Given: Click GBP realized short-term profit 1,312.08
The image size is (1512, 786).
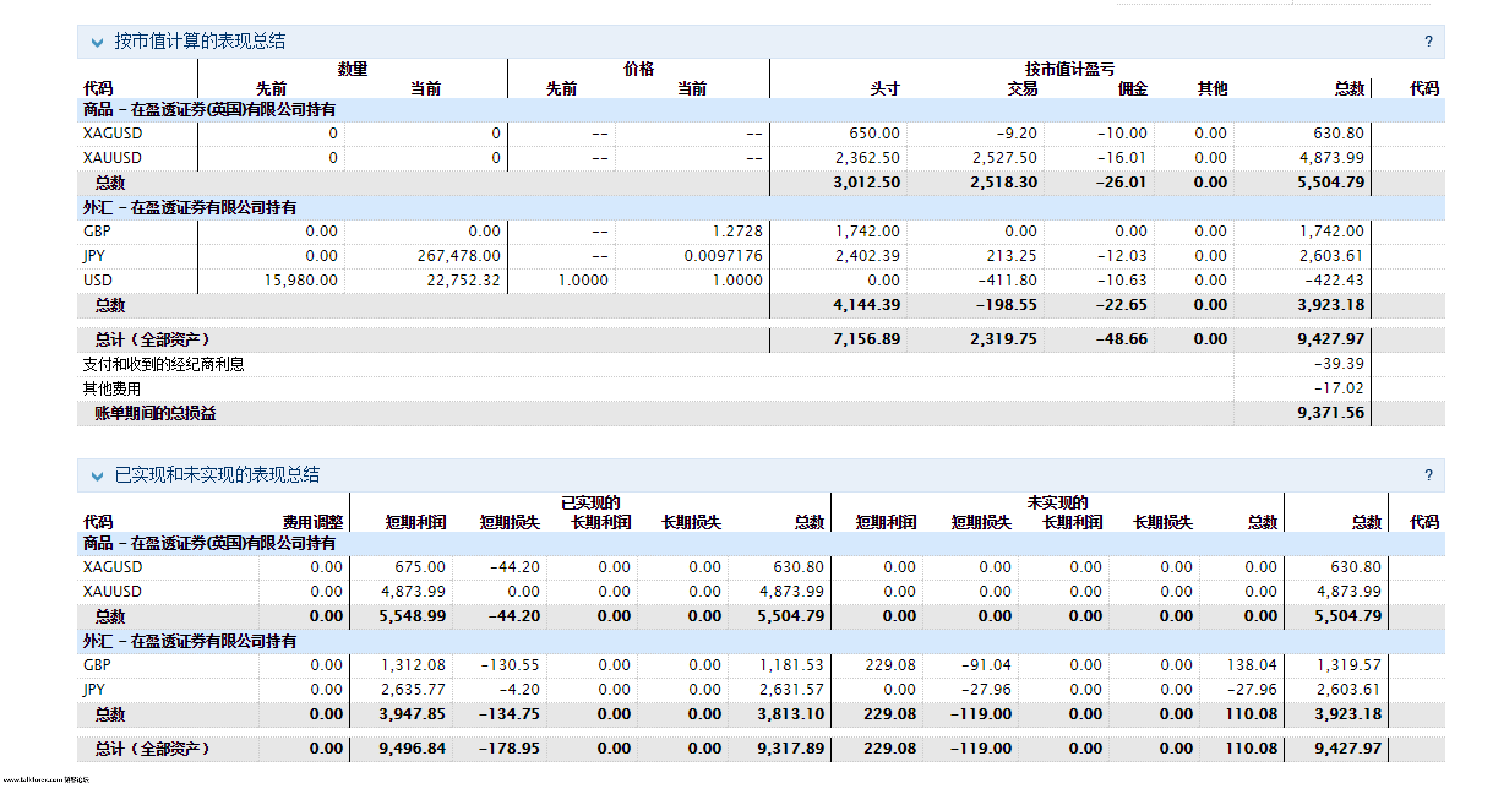Looking at the screenshot, I should [413, 665].
